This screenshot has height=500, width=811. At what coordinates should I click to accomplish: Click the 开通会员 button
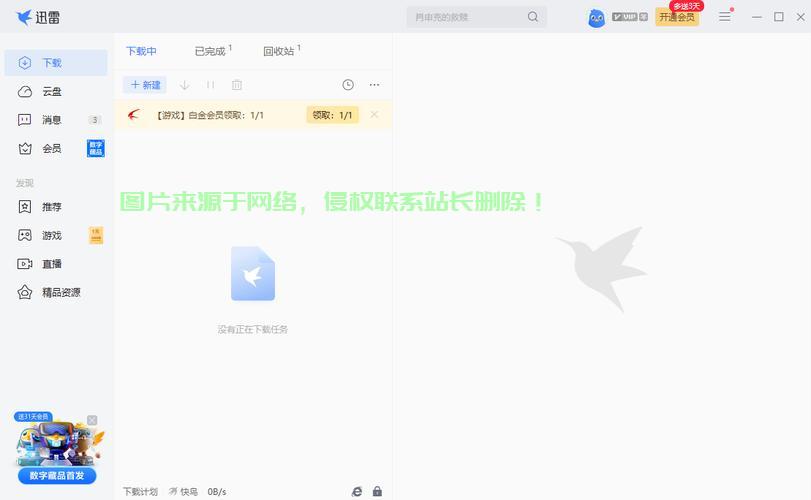(677, 17)
